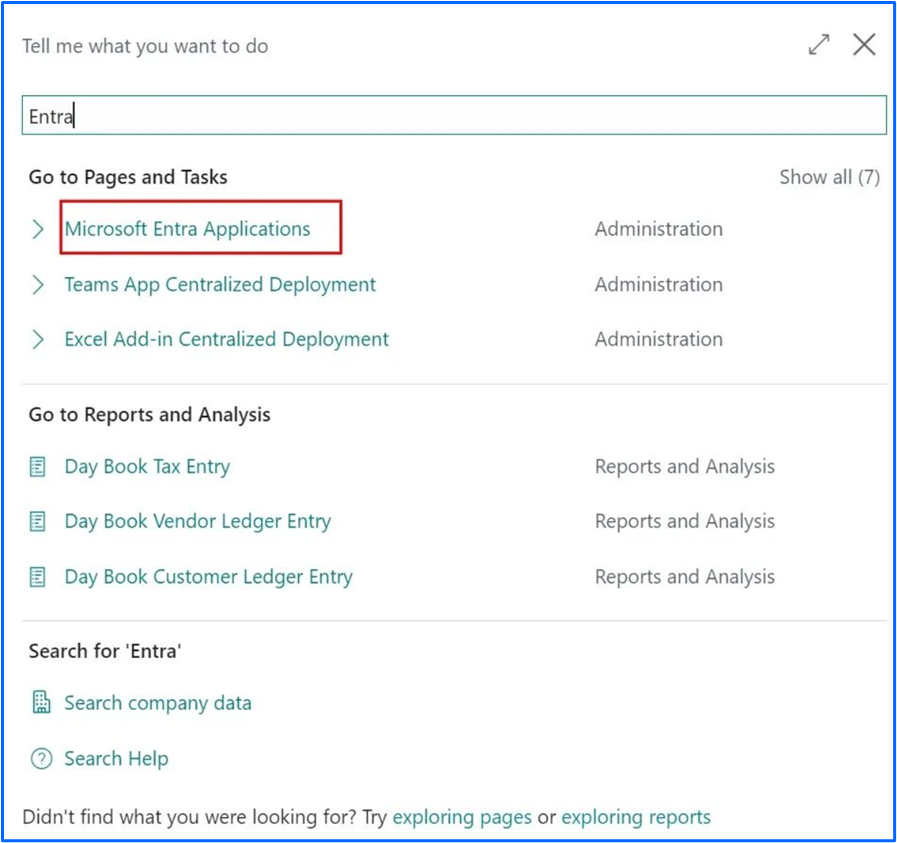Screen dimensions: 897x843
Task: Click Administration label for Microsoft Entra Applications
Action: tap(658, 229)
